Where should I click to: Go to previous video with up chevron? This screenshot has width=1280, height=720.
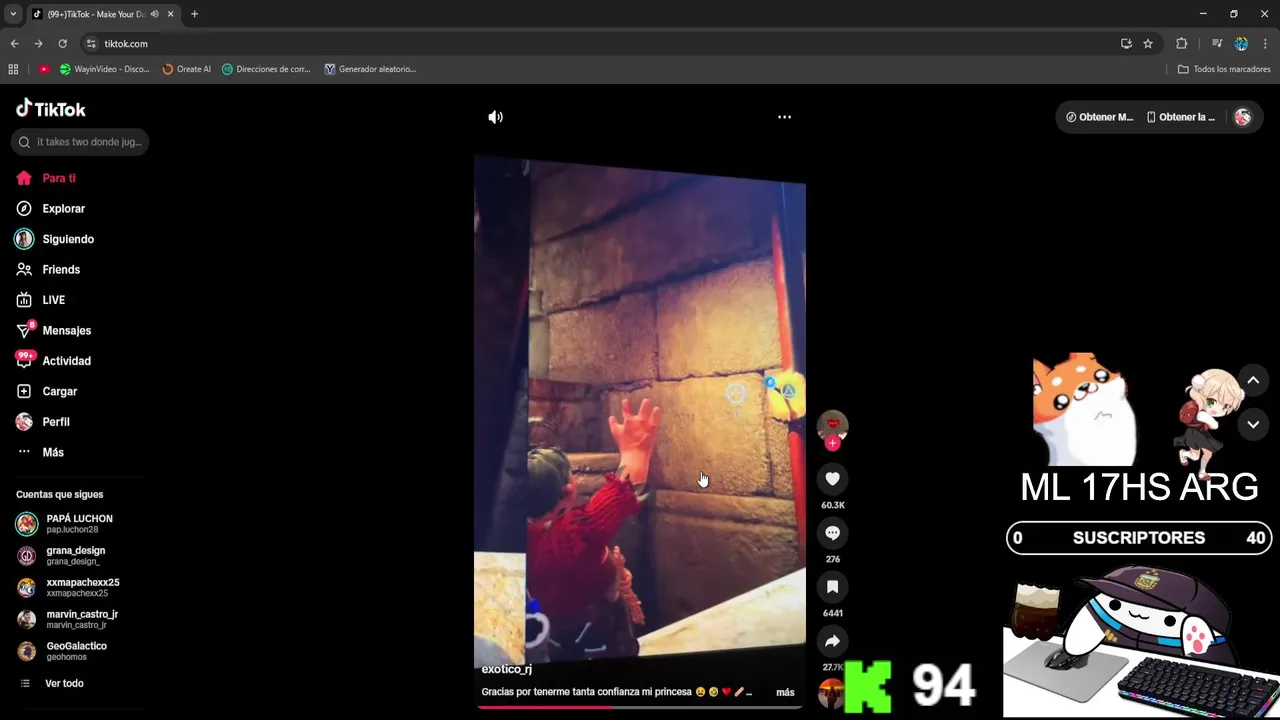[x=1253, y=380]
